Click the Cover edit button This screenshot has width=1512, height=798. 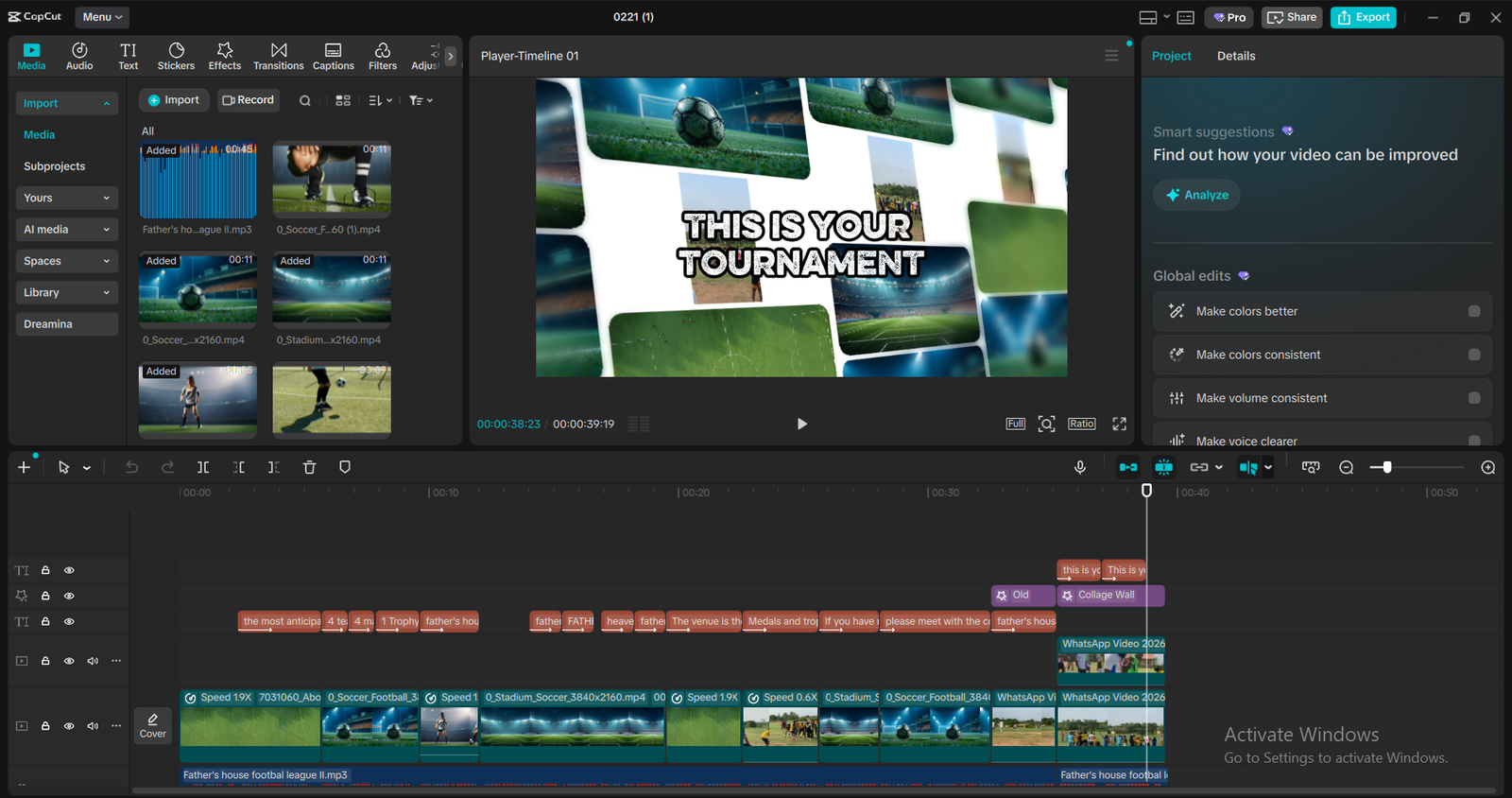click(x=153, y=725)
